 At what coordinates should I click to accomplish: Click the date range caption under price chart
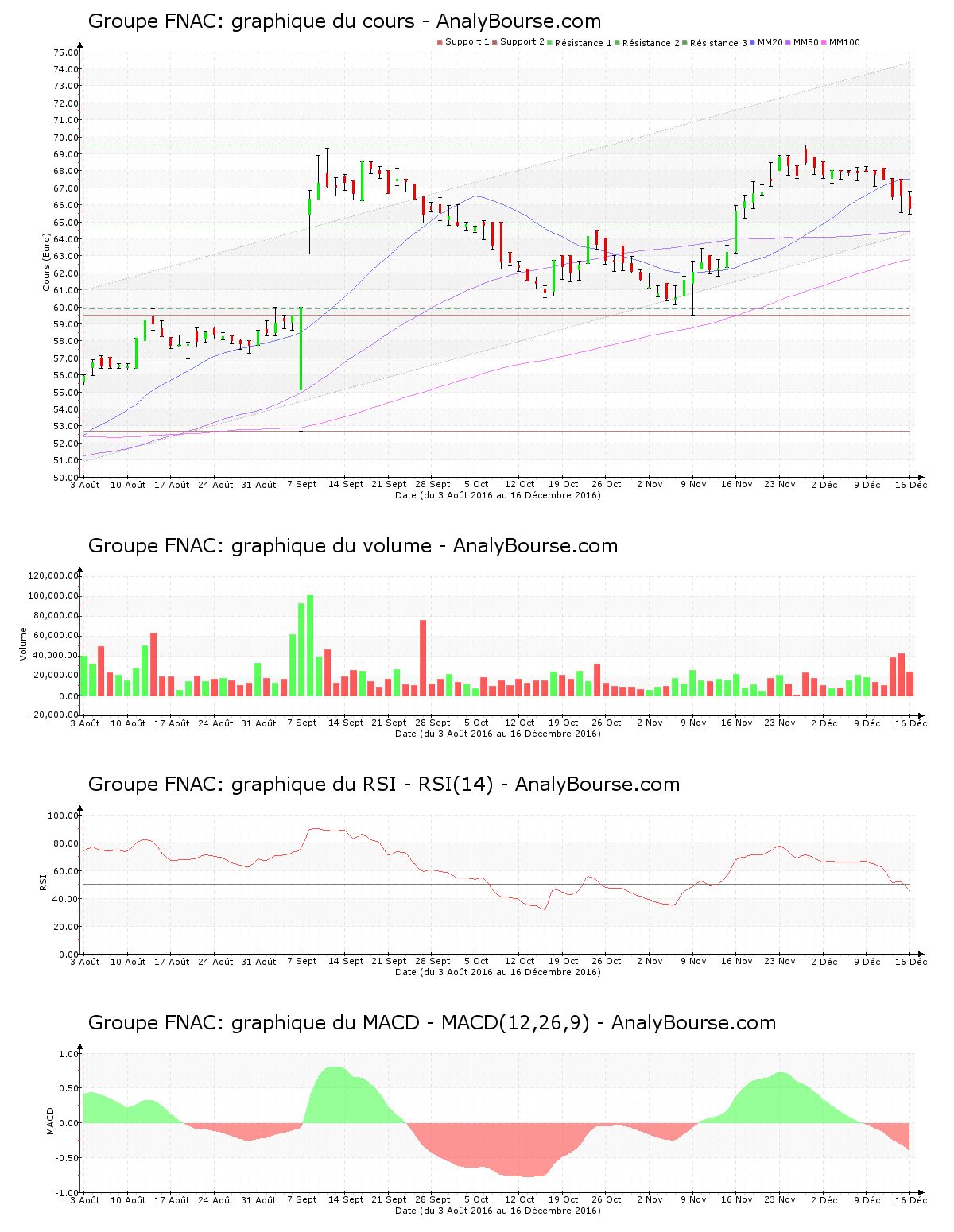pyautogui.click(x=498, y=495)
